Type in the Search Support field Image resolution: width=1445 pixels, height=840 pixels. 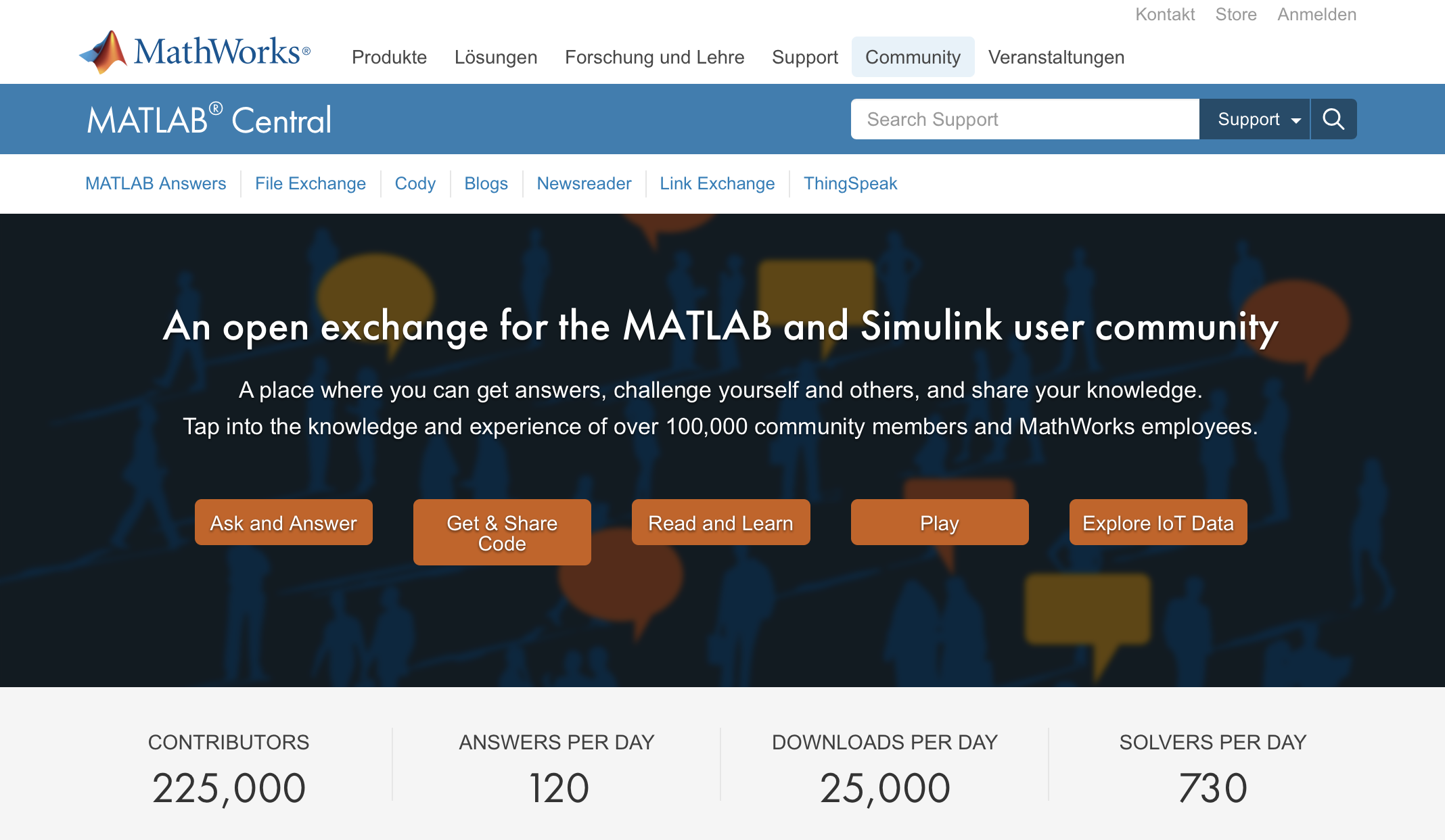[x=1024, y=119]
